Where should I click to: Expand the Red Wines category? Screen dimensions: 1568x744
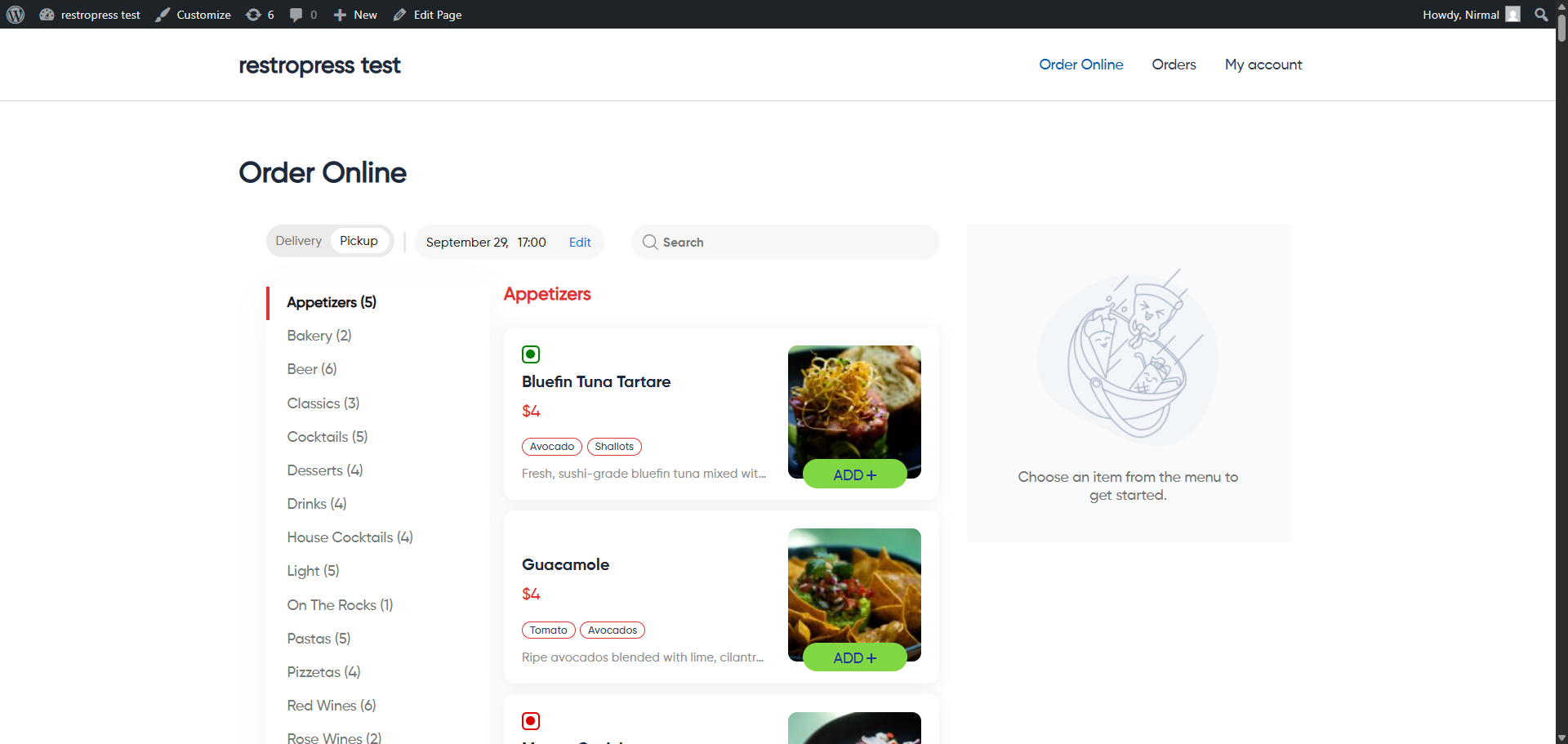(x=331, y=705)
